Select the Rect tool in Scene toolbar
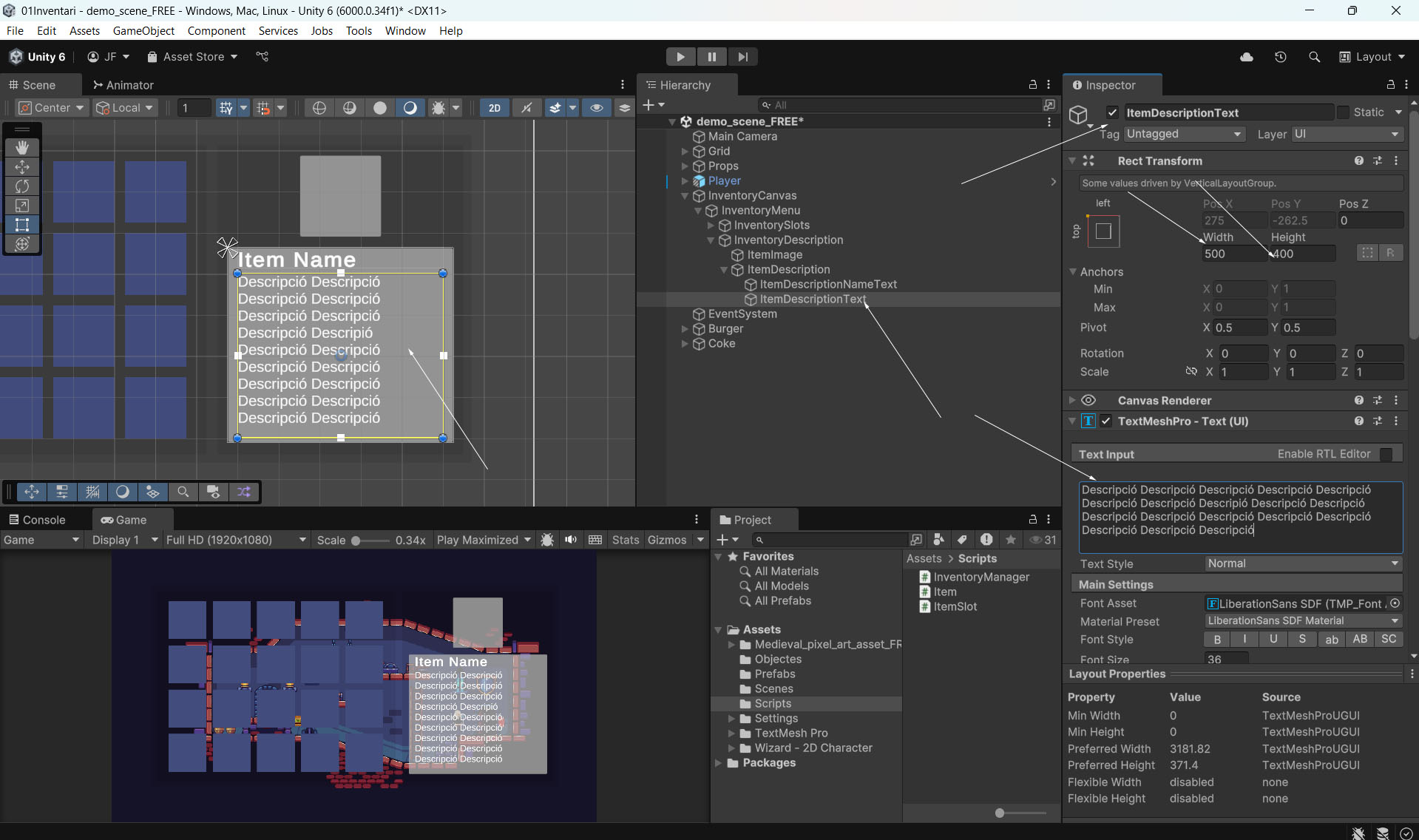1419x840 pixels. [22, 225]
